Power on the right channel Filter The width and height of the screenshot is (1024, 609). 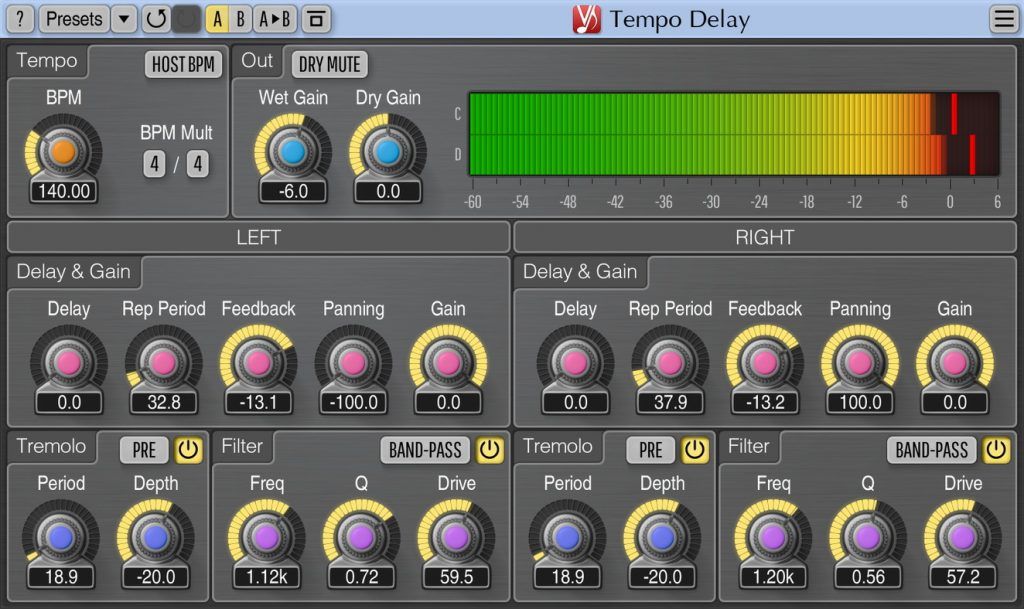click(995, 450)
